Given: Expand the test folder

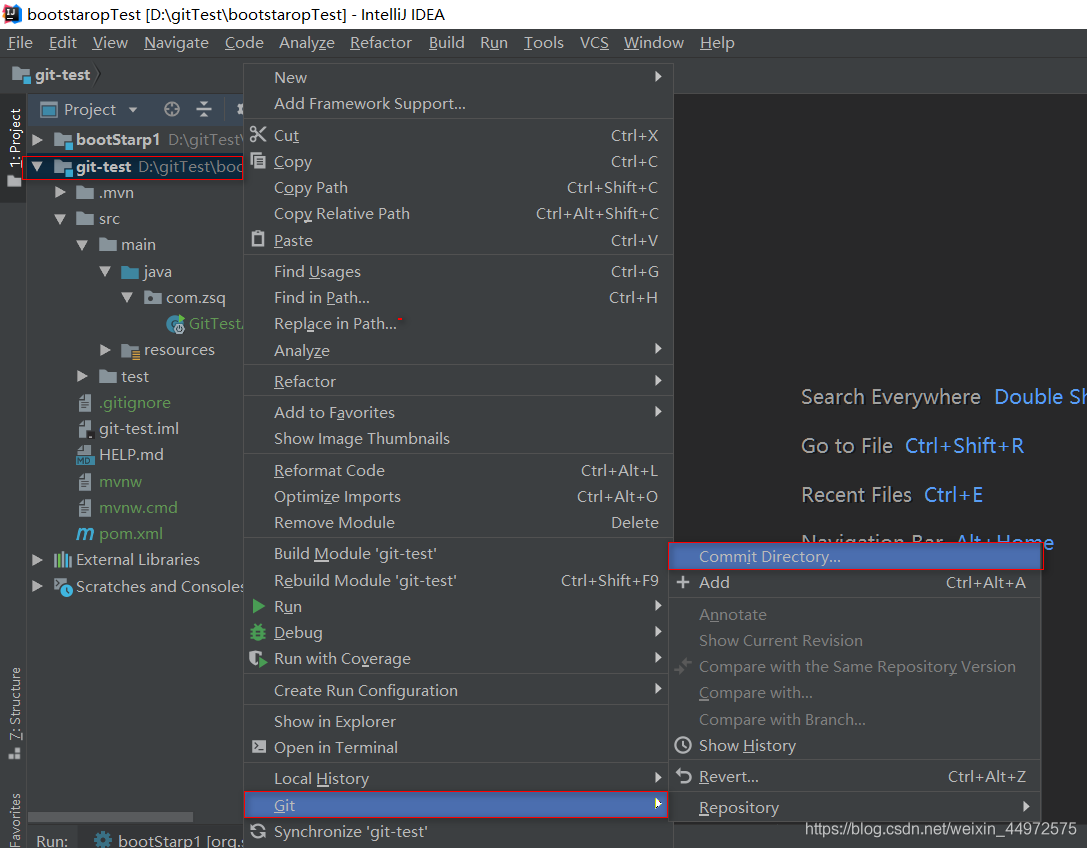Looking at the screenshot, I should [82, 376].
